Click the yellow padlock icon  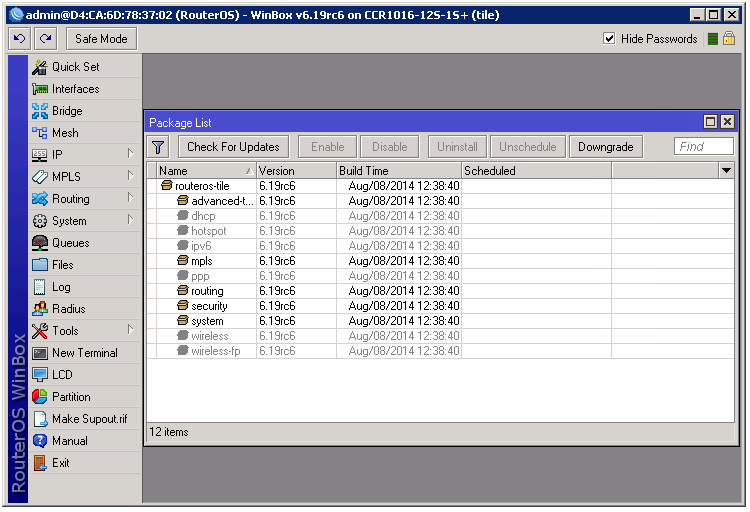[x=729, y=38]
